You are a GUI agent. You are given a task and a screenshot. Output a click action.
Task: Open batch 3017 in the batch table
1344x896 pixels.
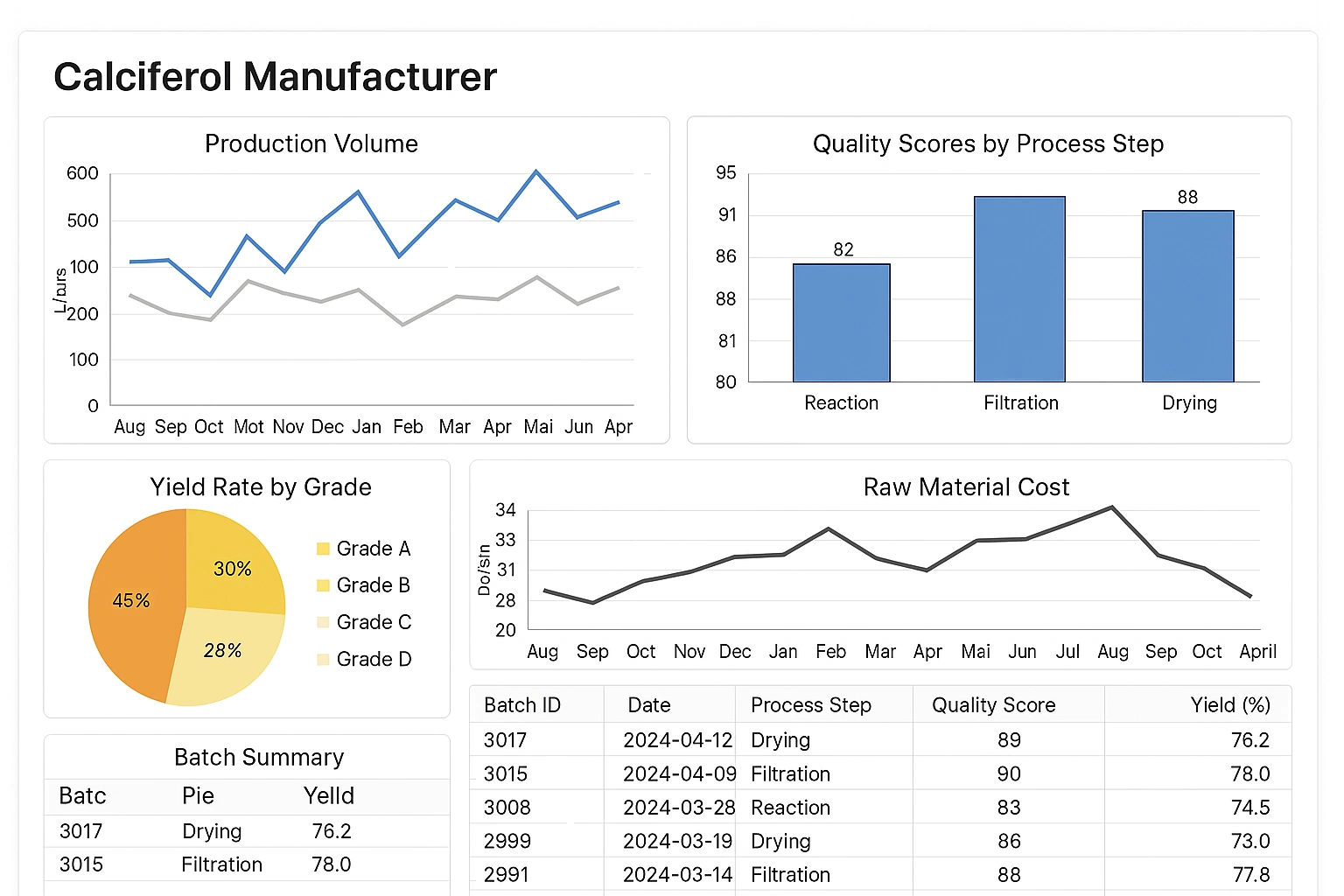tap(504, 739)
